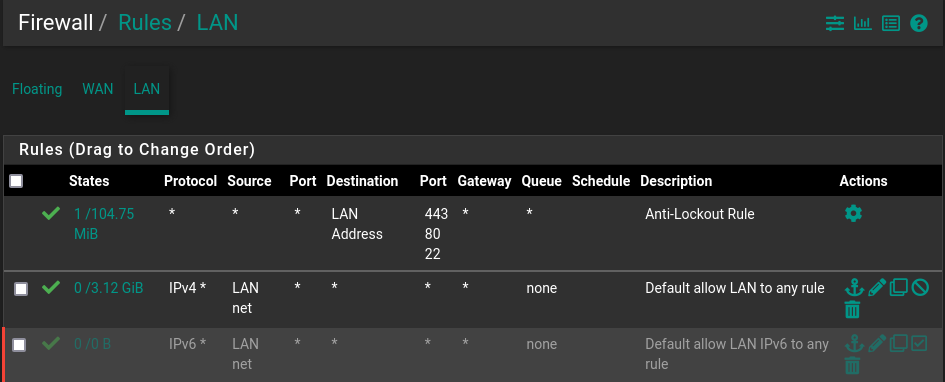Viewport: 945px width, 382px height.
Task: Open Anti-Lockout Rule gear settings
Action: [853, 213]
